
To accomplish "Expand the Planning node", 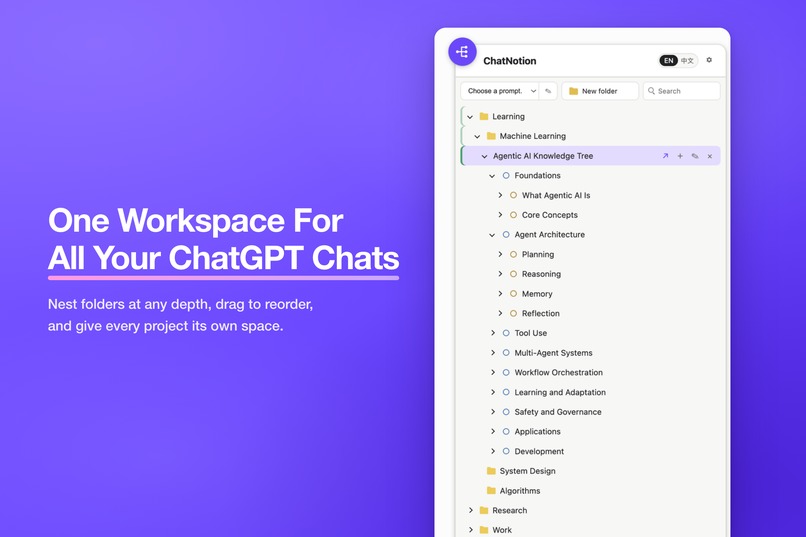I will (x=500, y=254).
